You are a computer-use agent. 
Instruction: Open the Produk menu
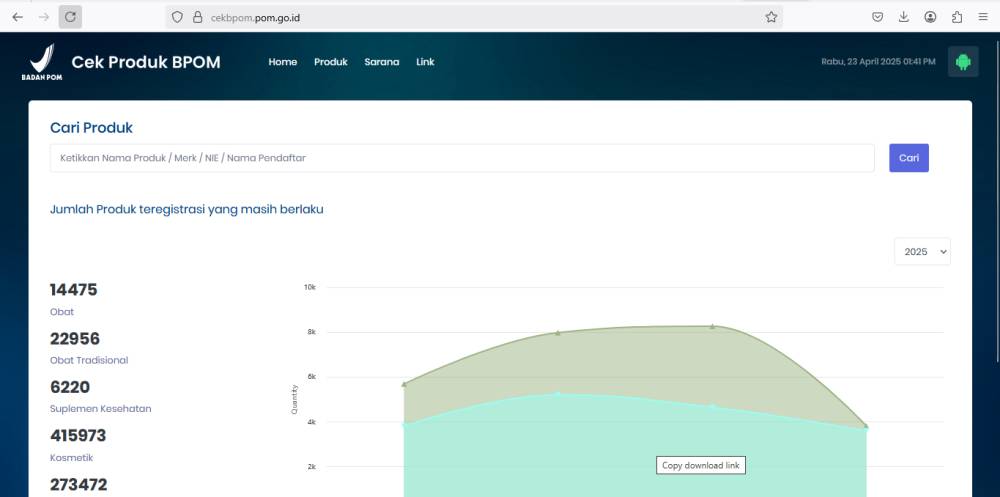pos(330,62)
